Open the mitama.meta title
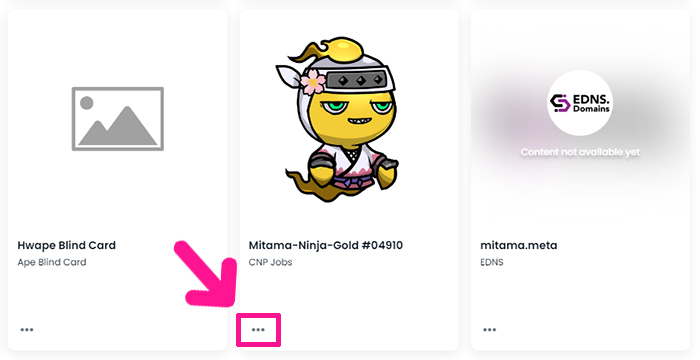Screen dimensions: 700x360 coord(519,245)
